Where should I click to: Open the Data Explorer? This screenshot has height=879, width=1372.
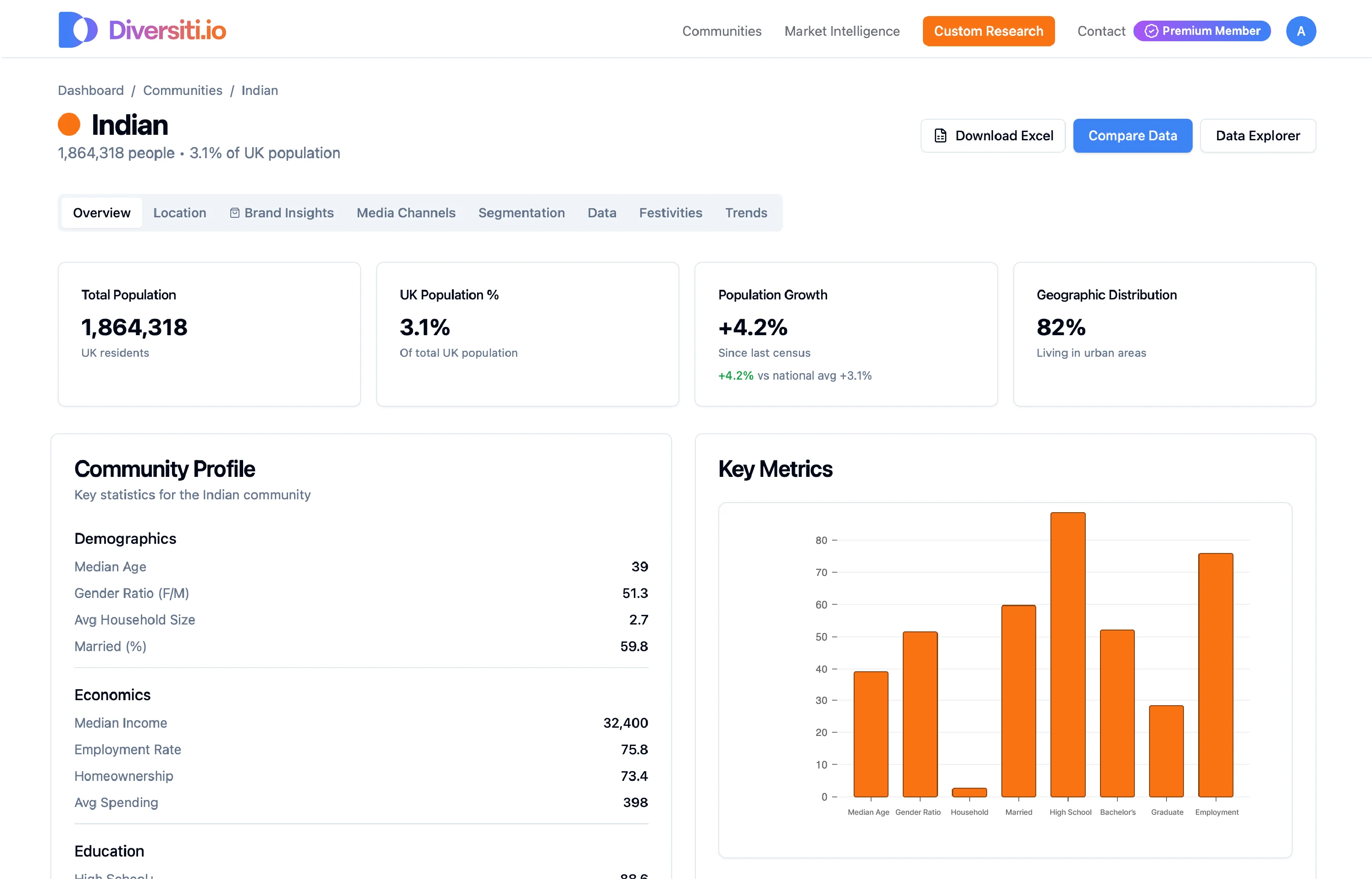(x=1257, y=136)
